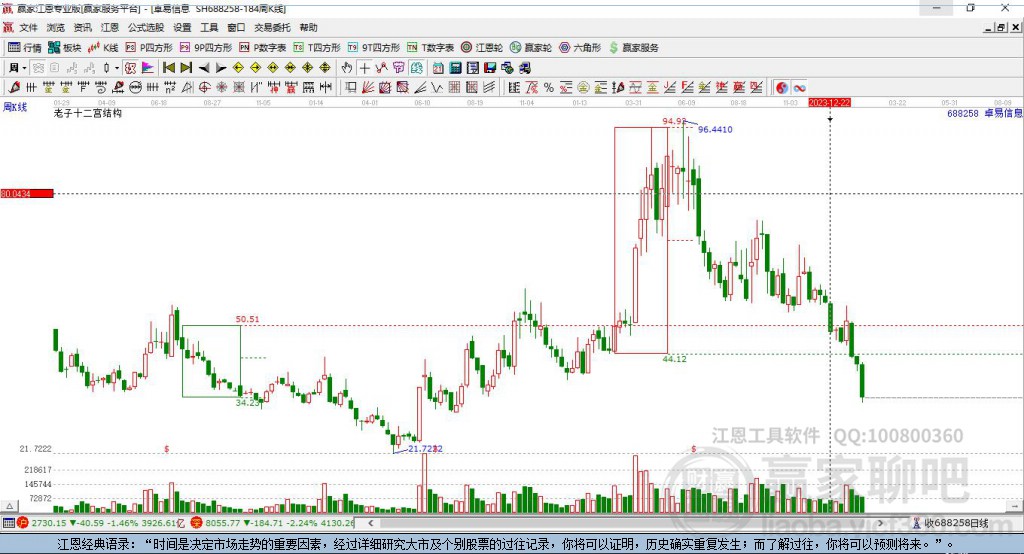
Task: Click the yin-yang taiji icon
Action: tap(782, 88)
